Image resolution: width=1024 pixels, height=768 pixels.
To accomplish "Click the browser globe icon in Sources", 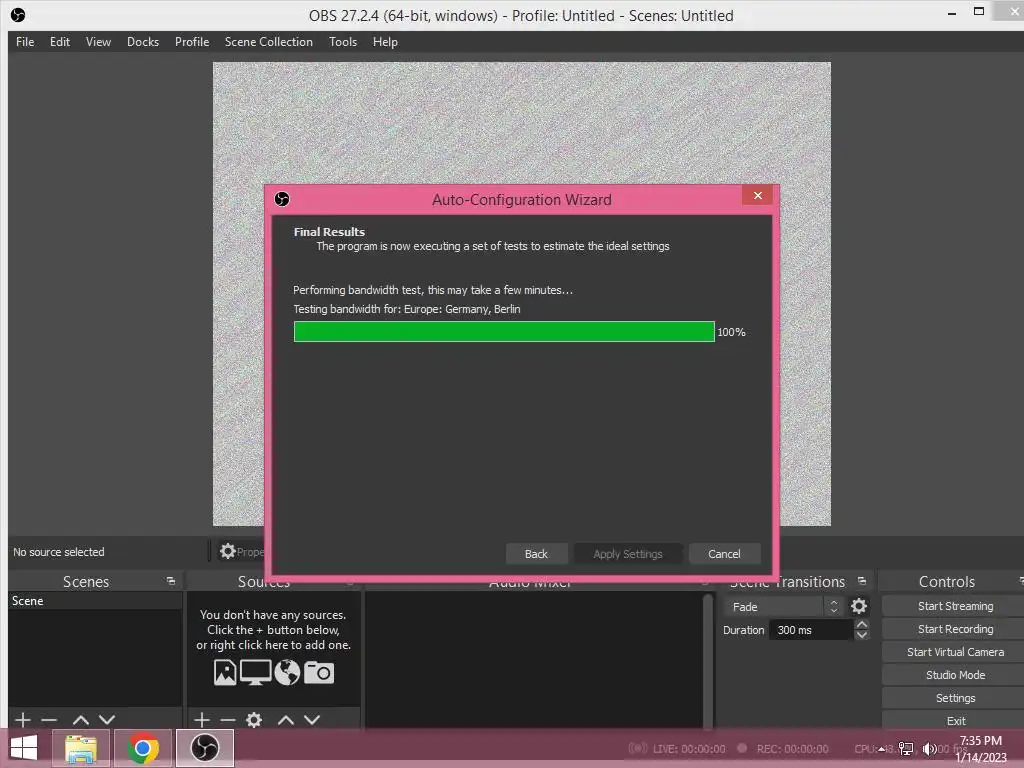I will click(x=287, y=672).
